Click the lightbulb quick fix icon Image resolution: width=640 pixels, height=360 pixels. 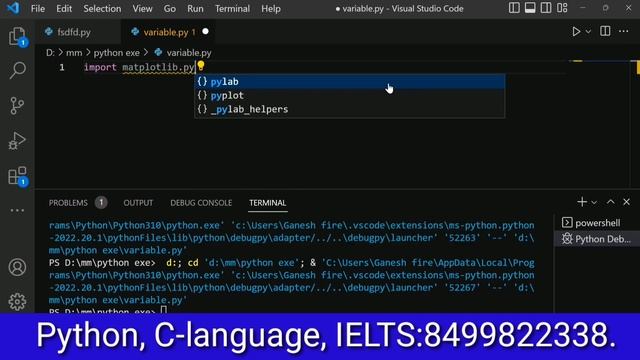pos(200,65)
